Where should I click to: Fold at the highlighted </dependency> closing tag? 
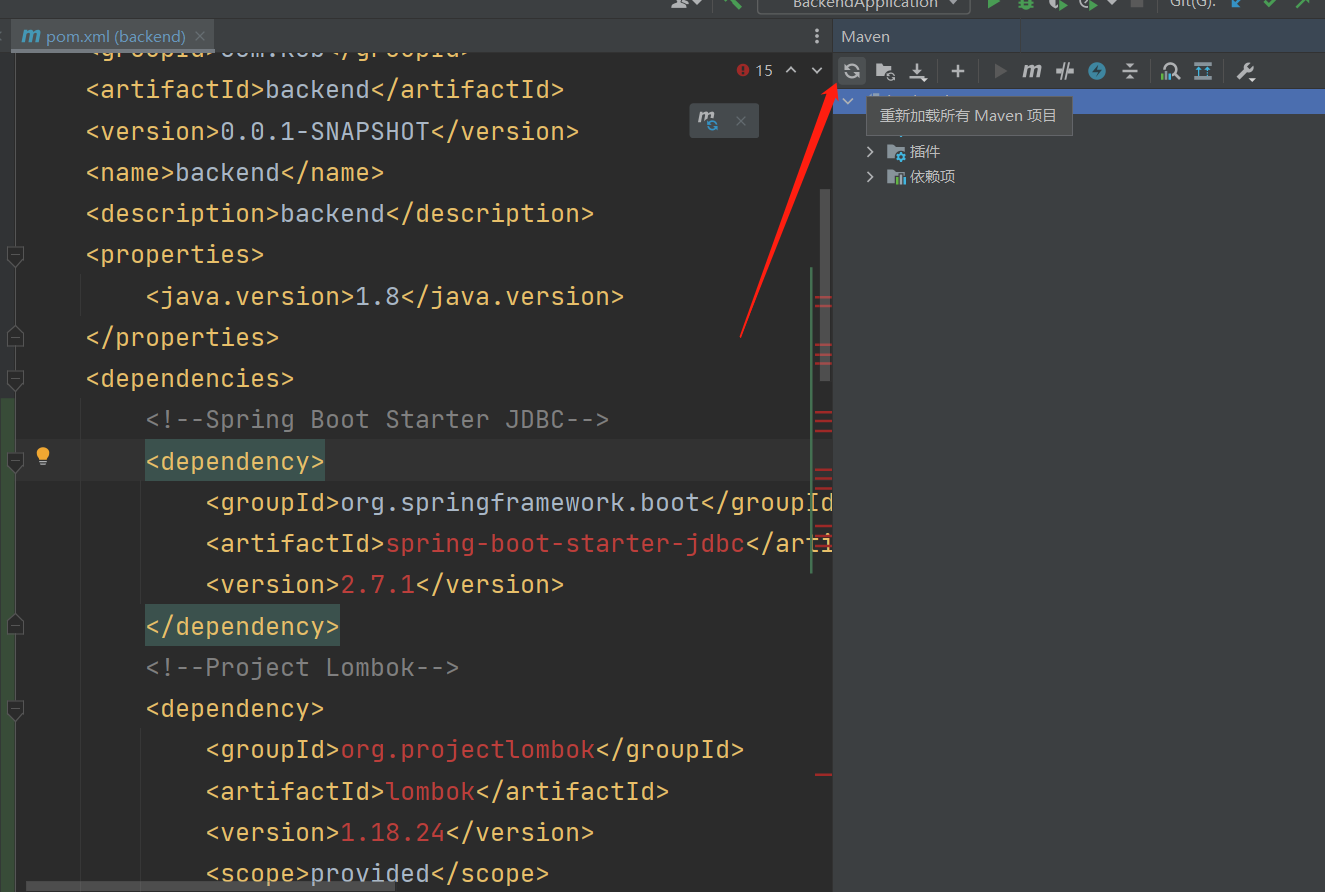coord(15,626)
